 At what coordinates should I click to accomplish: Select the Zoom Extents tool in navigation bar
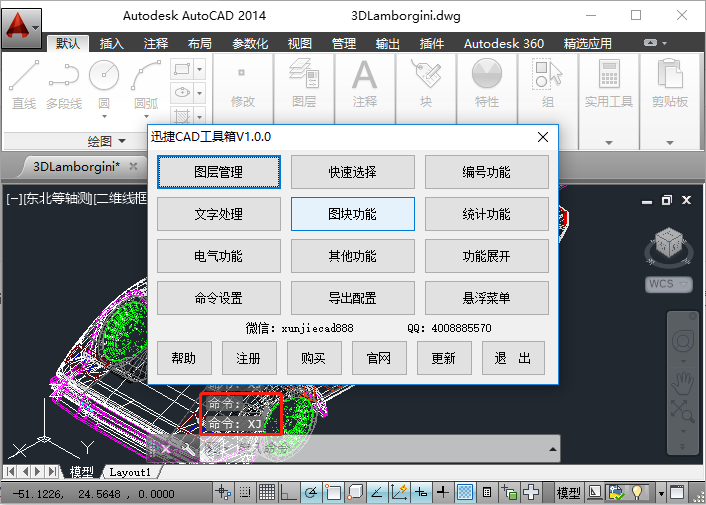pos(683,412)
